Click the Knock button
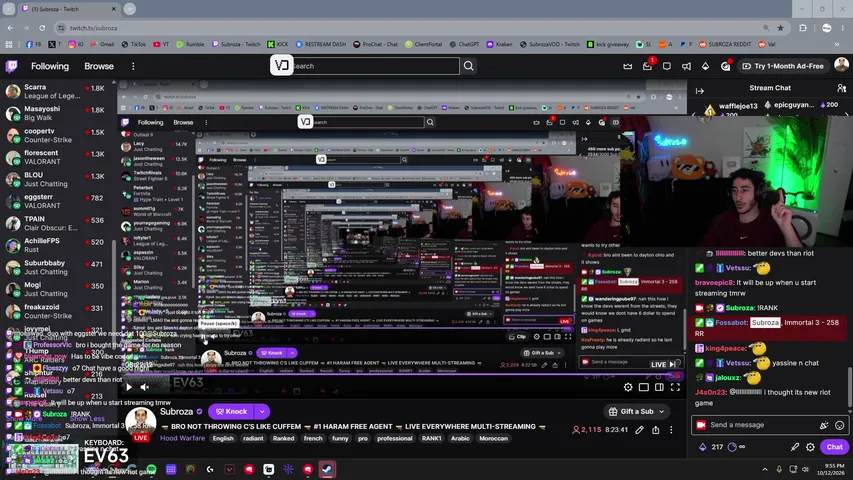Viewport: 853px width, 480px height. (232, 411)
